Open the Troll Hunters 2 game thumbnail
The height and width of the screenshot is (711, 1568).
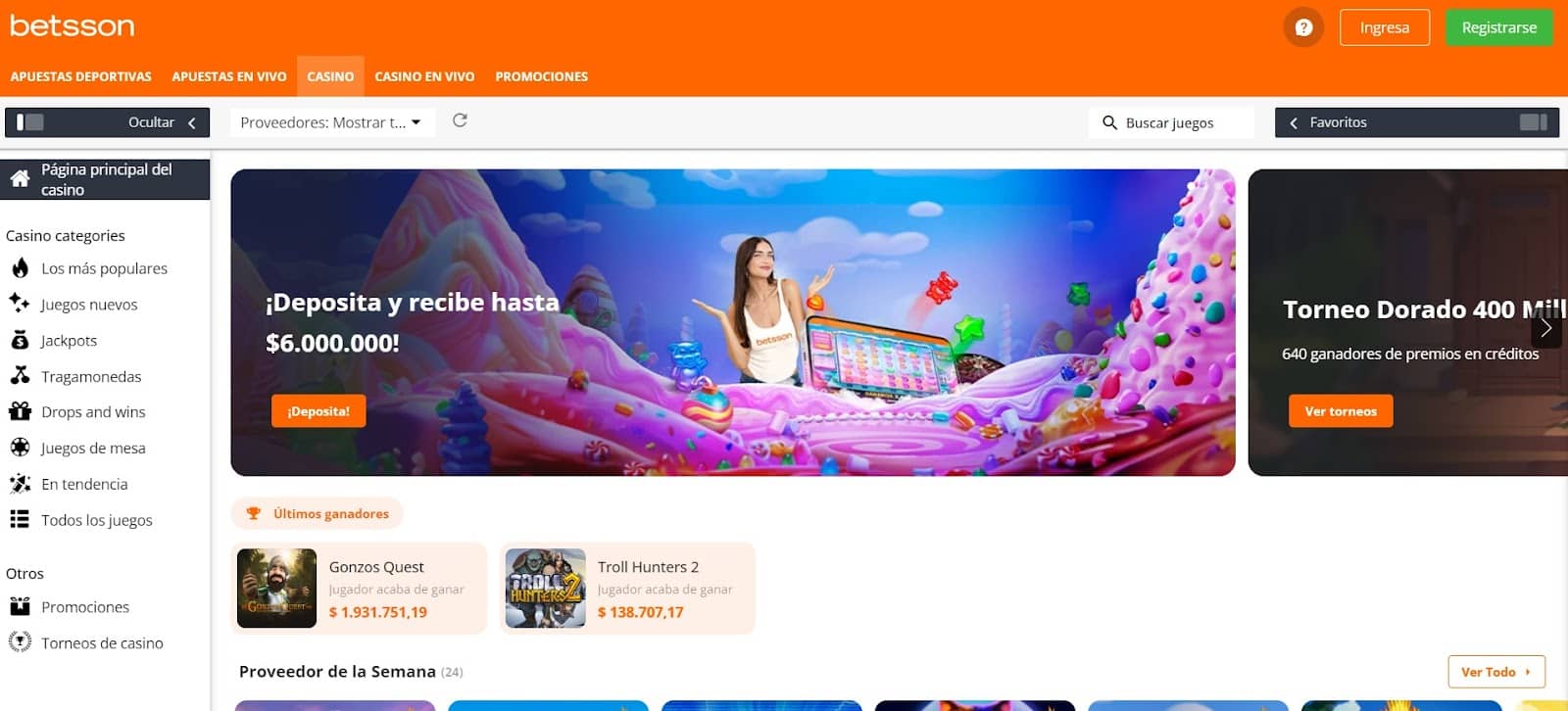coord(546,589)
